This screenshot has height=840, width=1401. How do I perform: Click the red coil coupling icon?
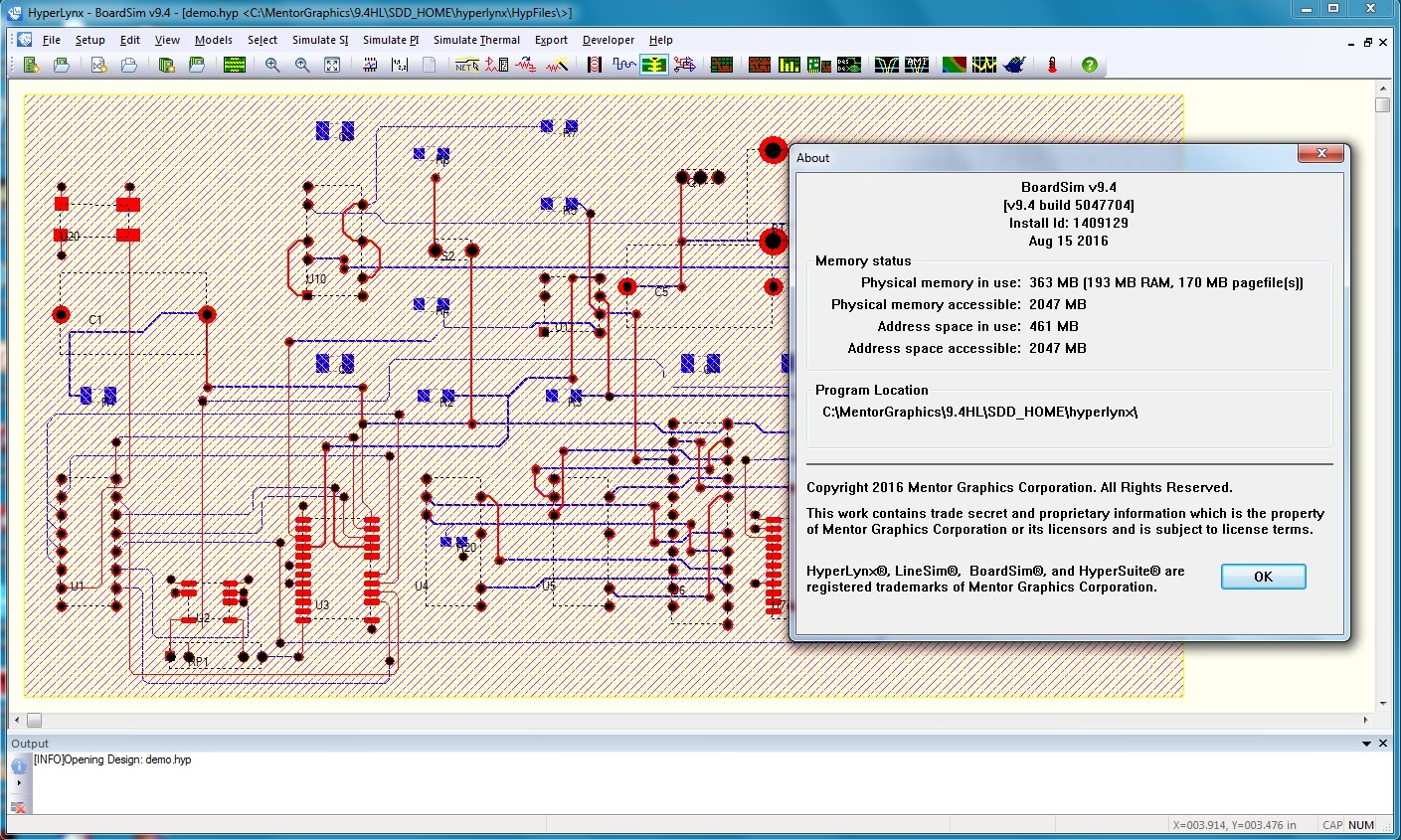[x=595, y=65]
